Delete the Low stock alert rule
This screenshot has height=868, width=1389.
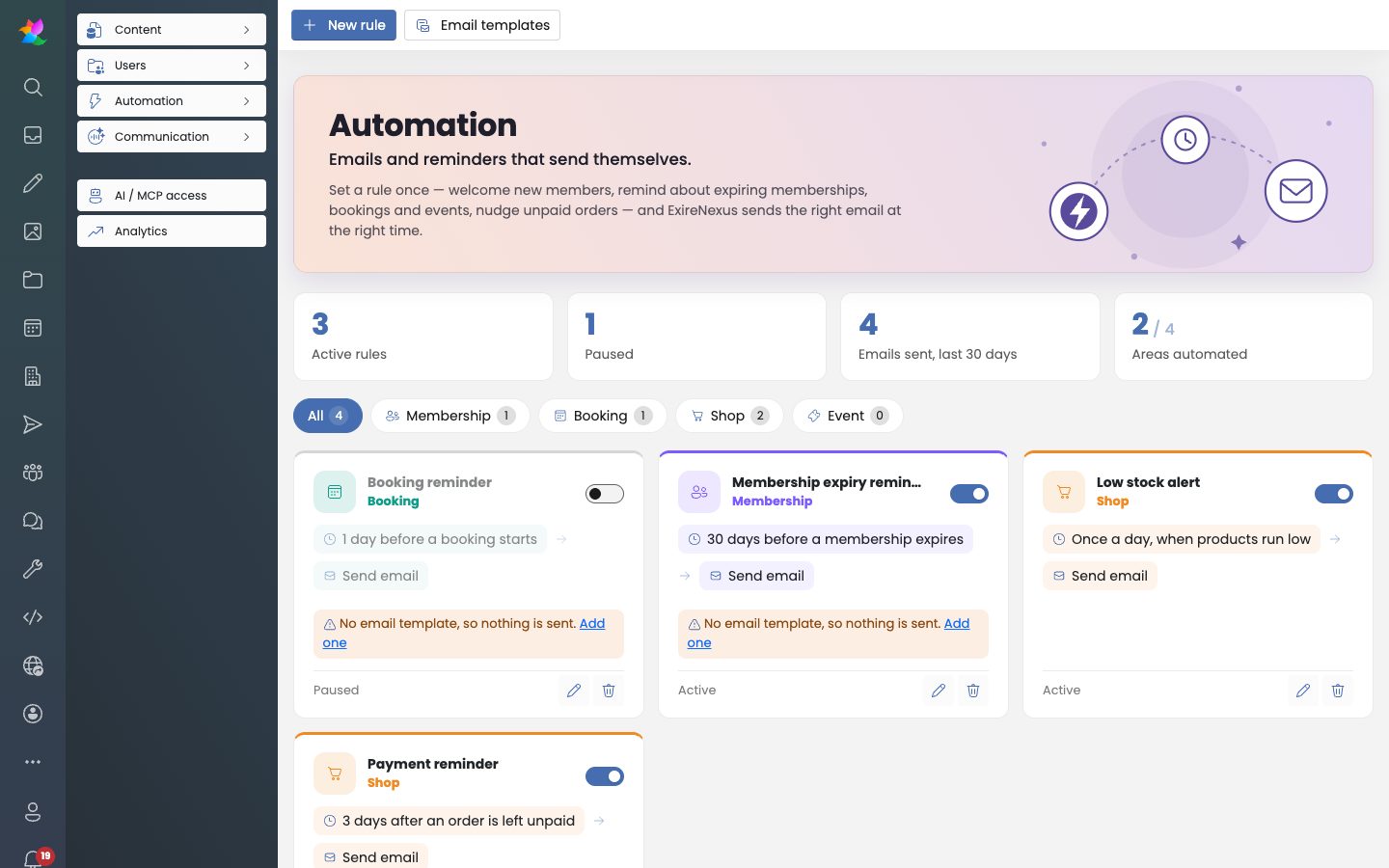click(x=1338, y=691)
